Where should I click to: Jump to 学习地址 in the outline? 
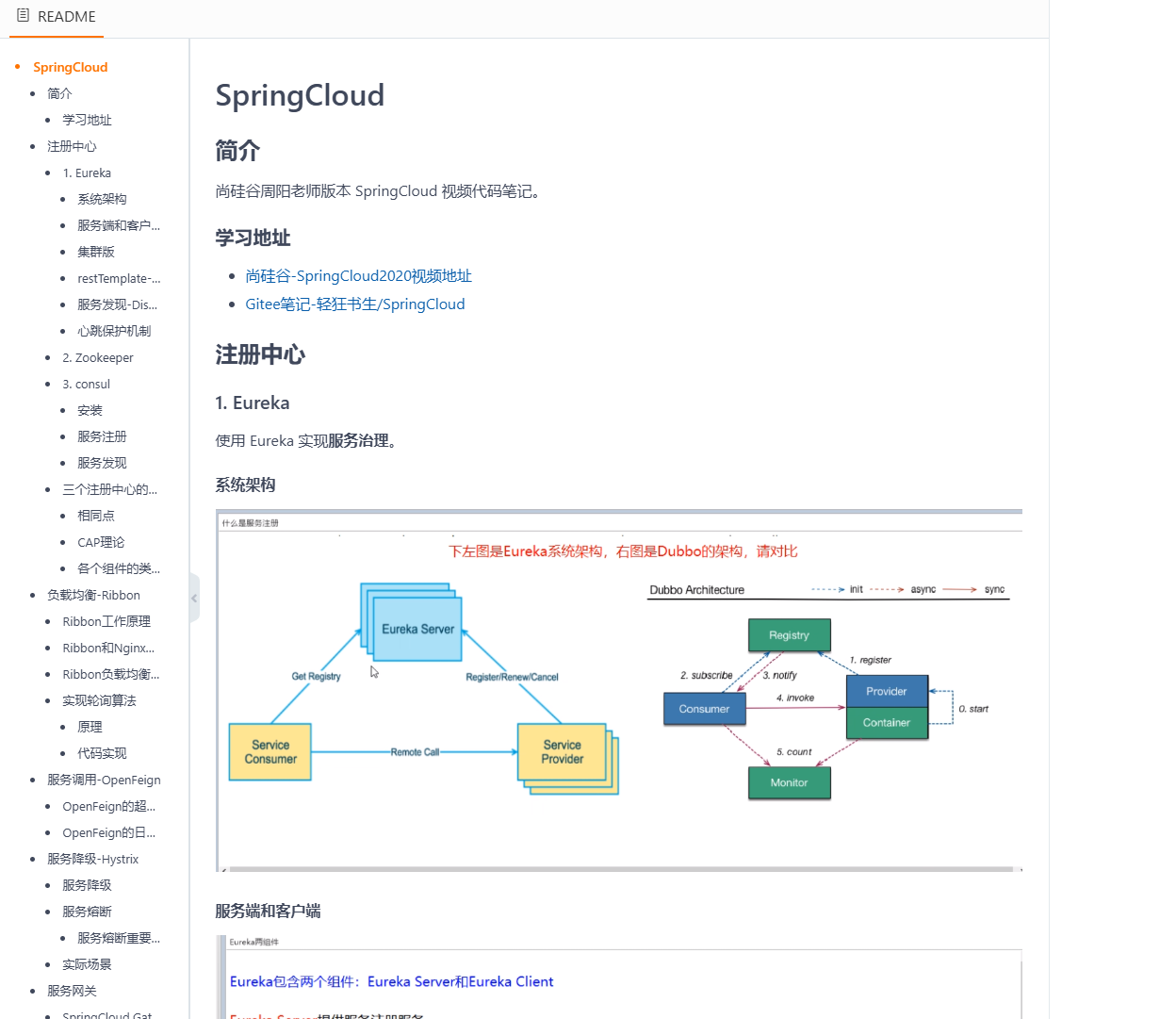pyautogui.click(x=87, y=120)
